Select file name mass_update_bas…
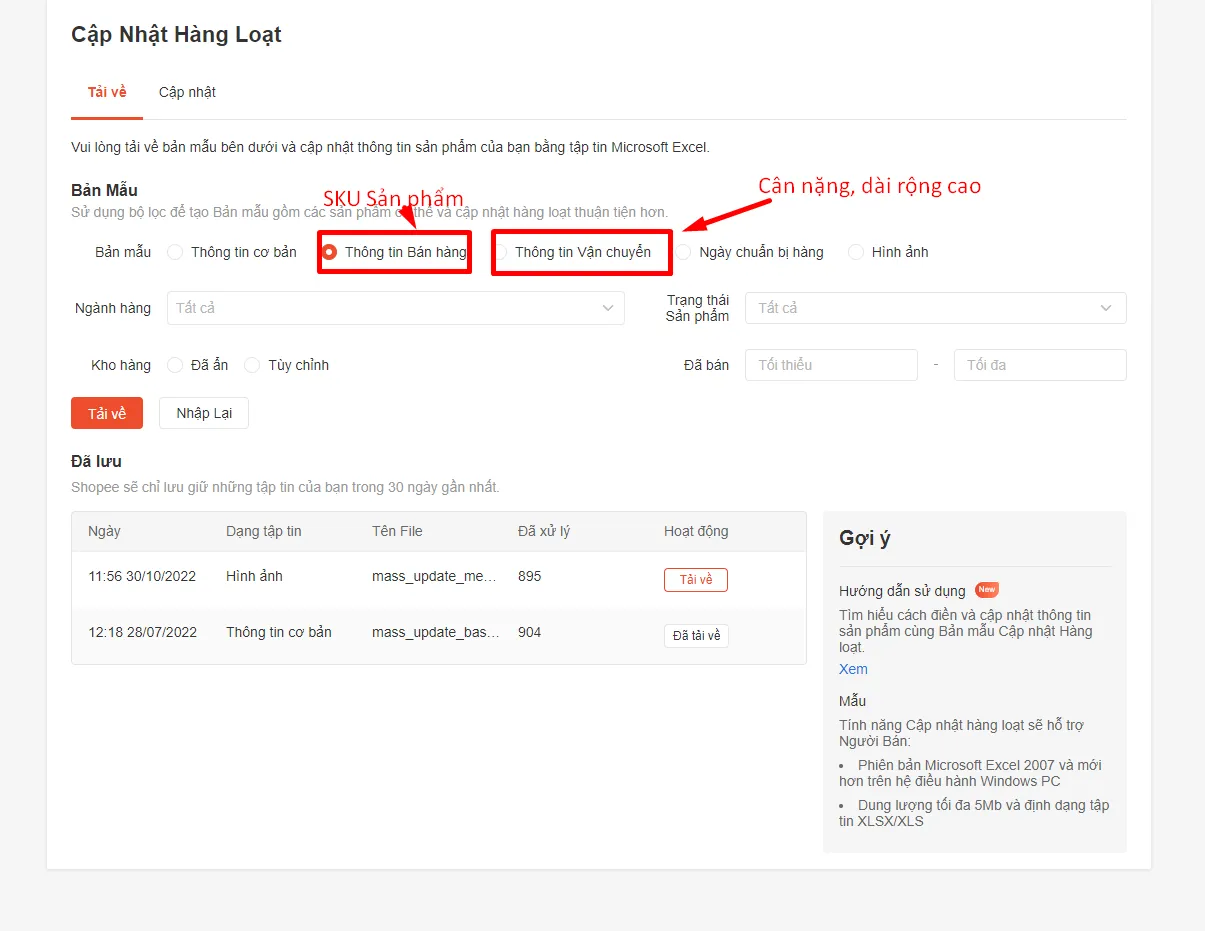 (436, 632)
